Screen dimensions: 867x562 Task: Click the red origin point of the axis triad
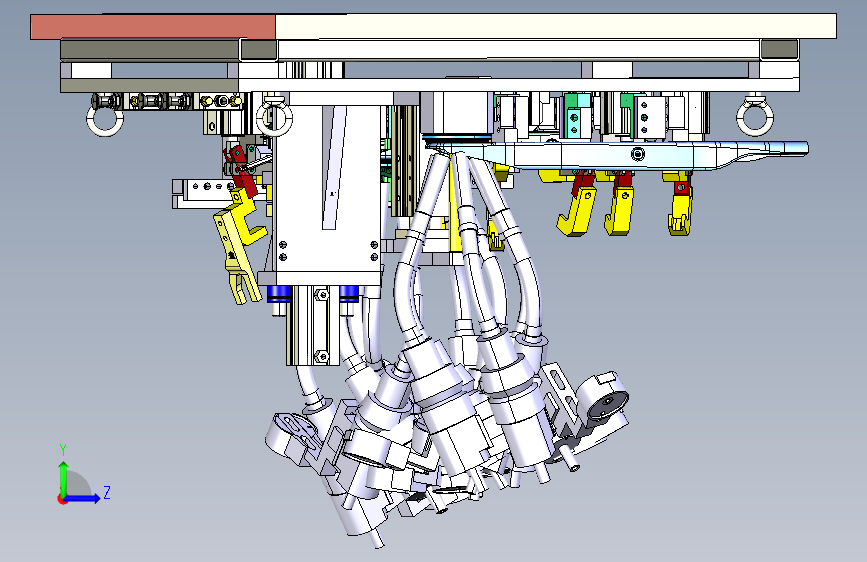pos(62,499)
